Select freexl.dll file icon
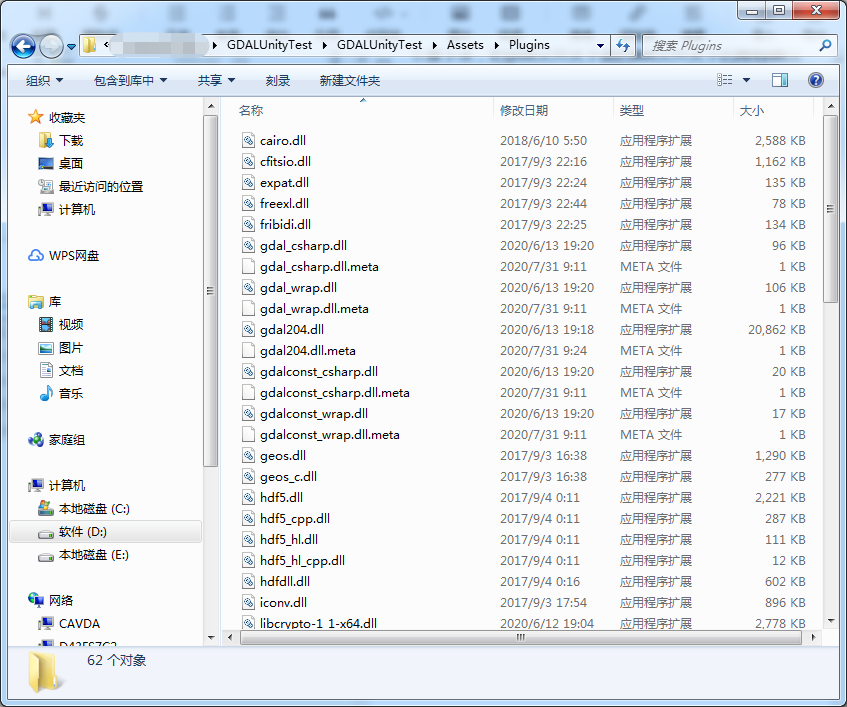Screen dimensions: 847x707 click(x=248, y=204)
